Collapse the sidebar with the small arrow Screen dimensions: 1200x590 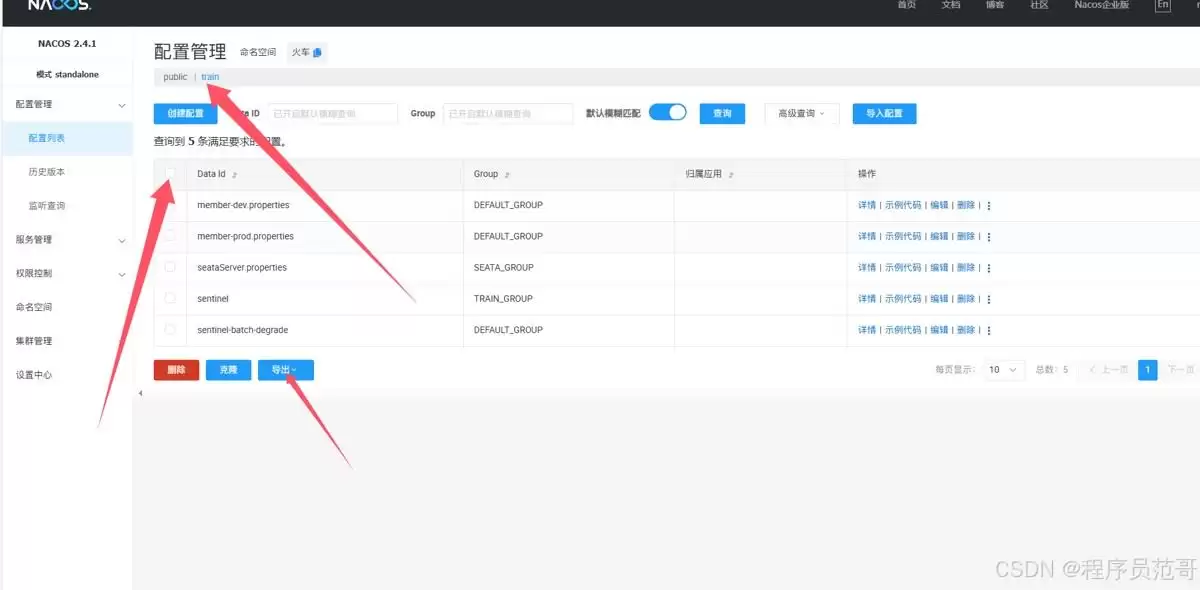point(140,393)
